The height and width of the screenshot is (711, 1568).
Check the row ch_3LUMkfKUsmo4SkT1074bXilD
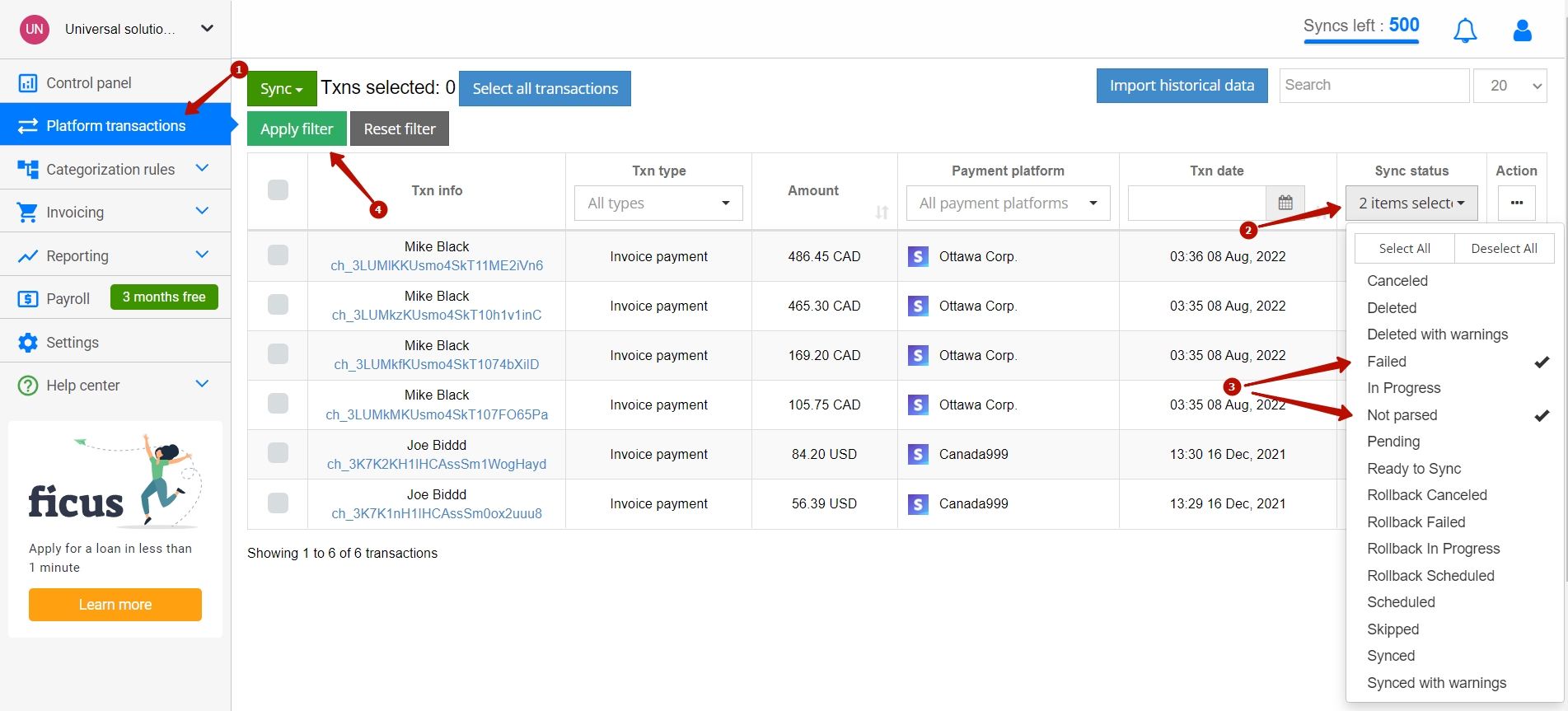pos(278,354)
